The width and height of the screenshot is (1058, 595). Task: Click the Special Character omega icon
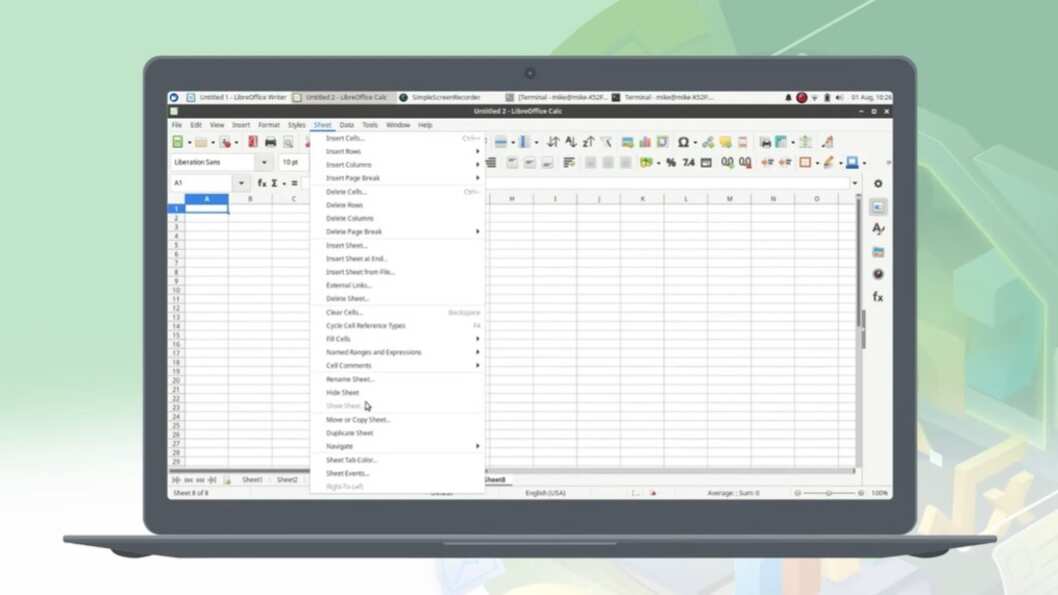click(x=683, y=143)
